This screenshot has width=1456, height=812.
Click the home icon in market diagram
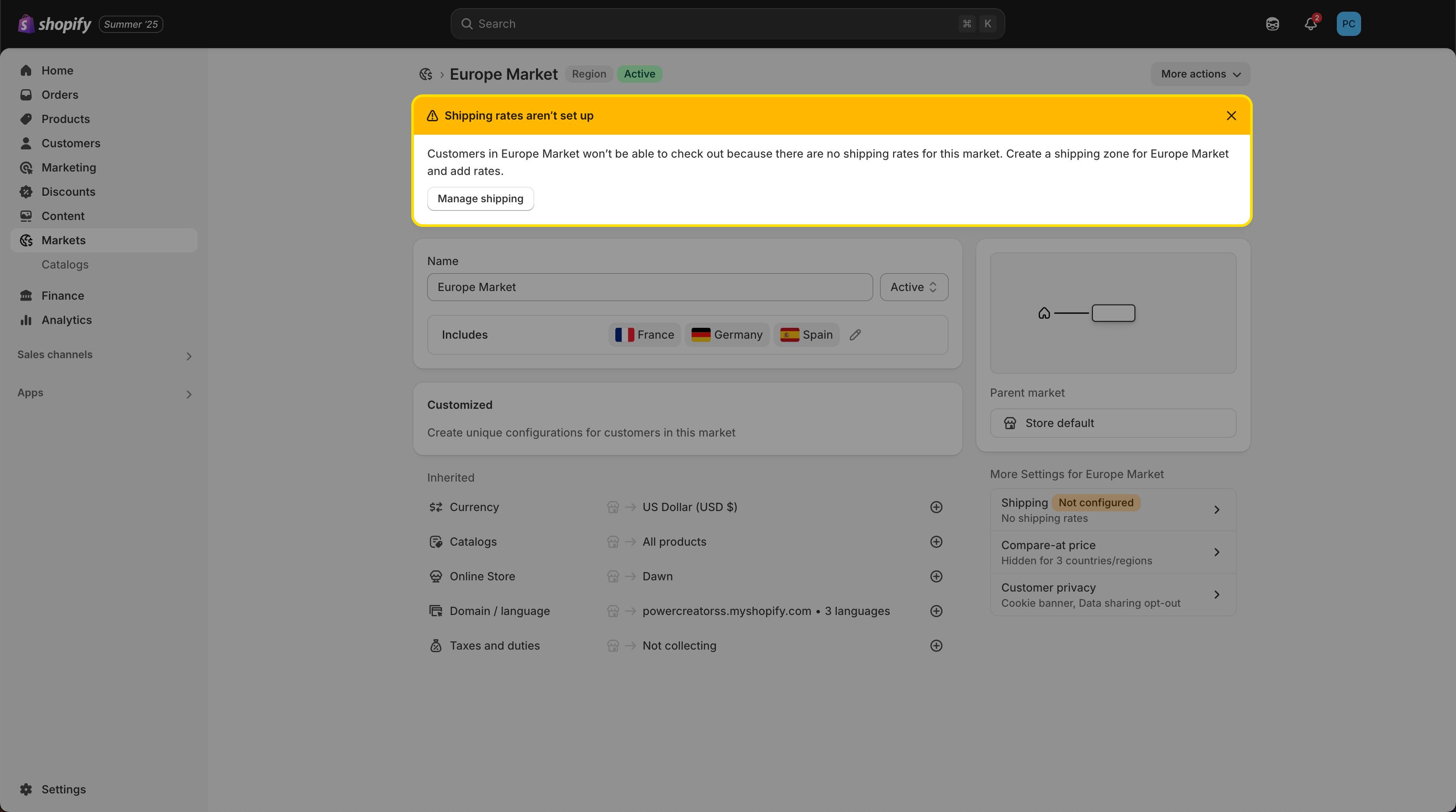(1044, 313)
